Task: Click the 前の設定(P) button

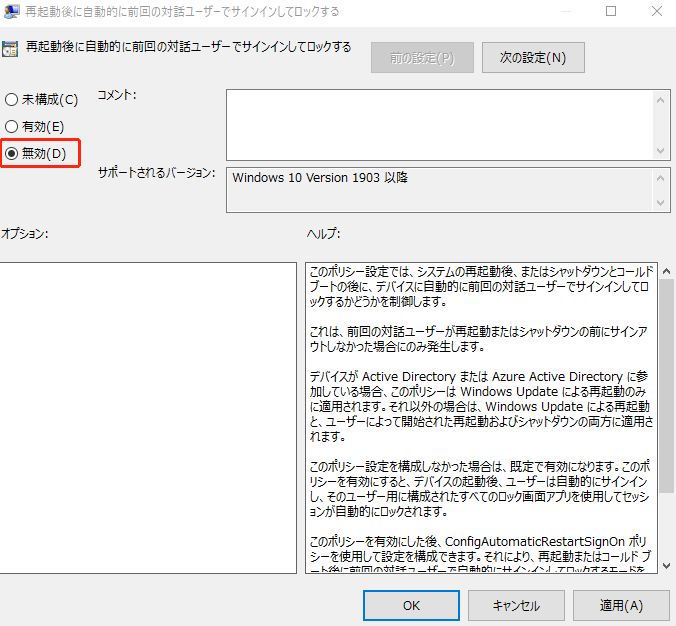Action: coord(421,58)
